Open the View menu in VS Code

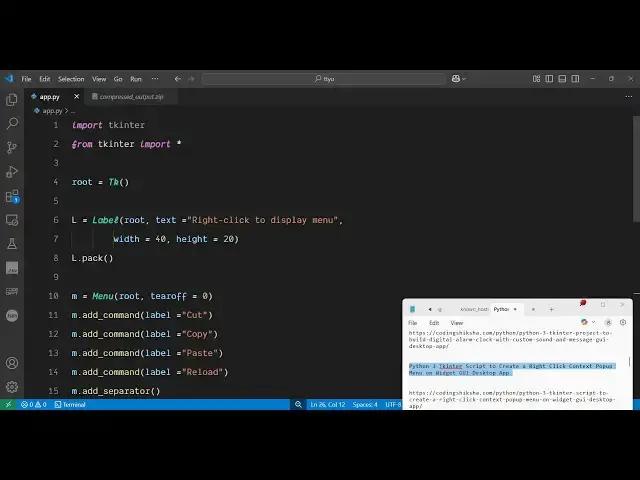(99, 79)
